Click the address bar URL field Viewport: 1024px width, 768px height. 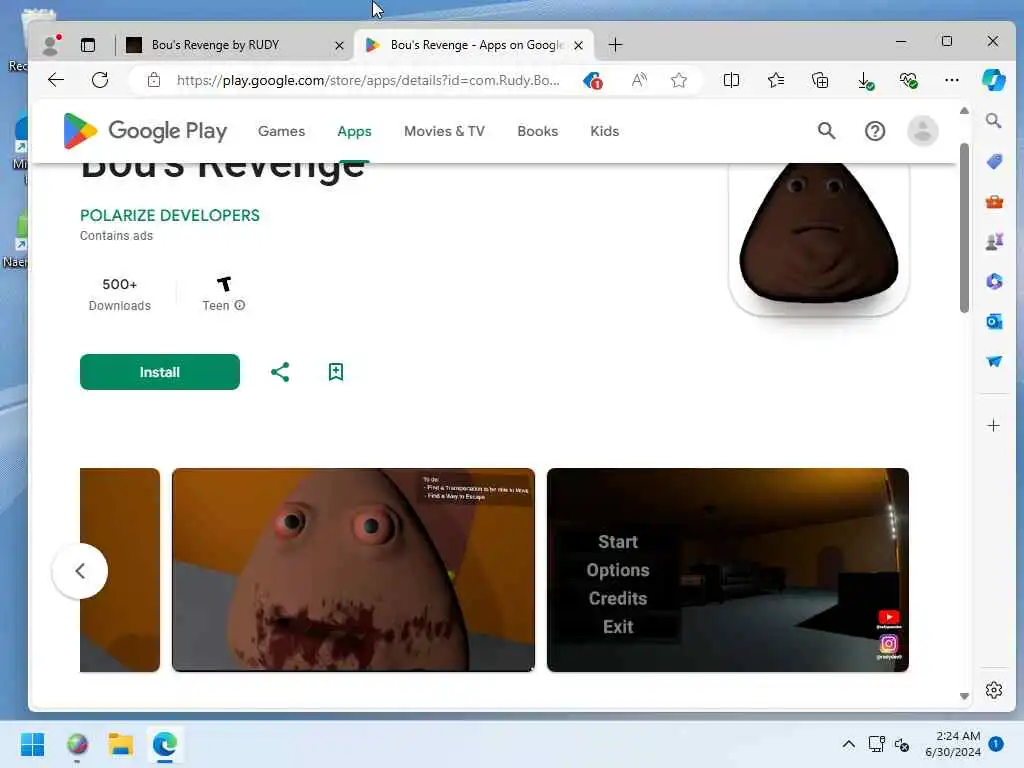(368, 80)
